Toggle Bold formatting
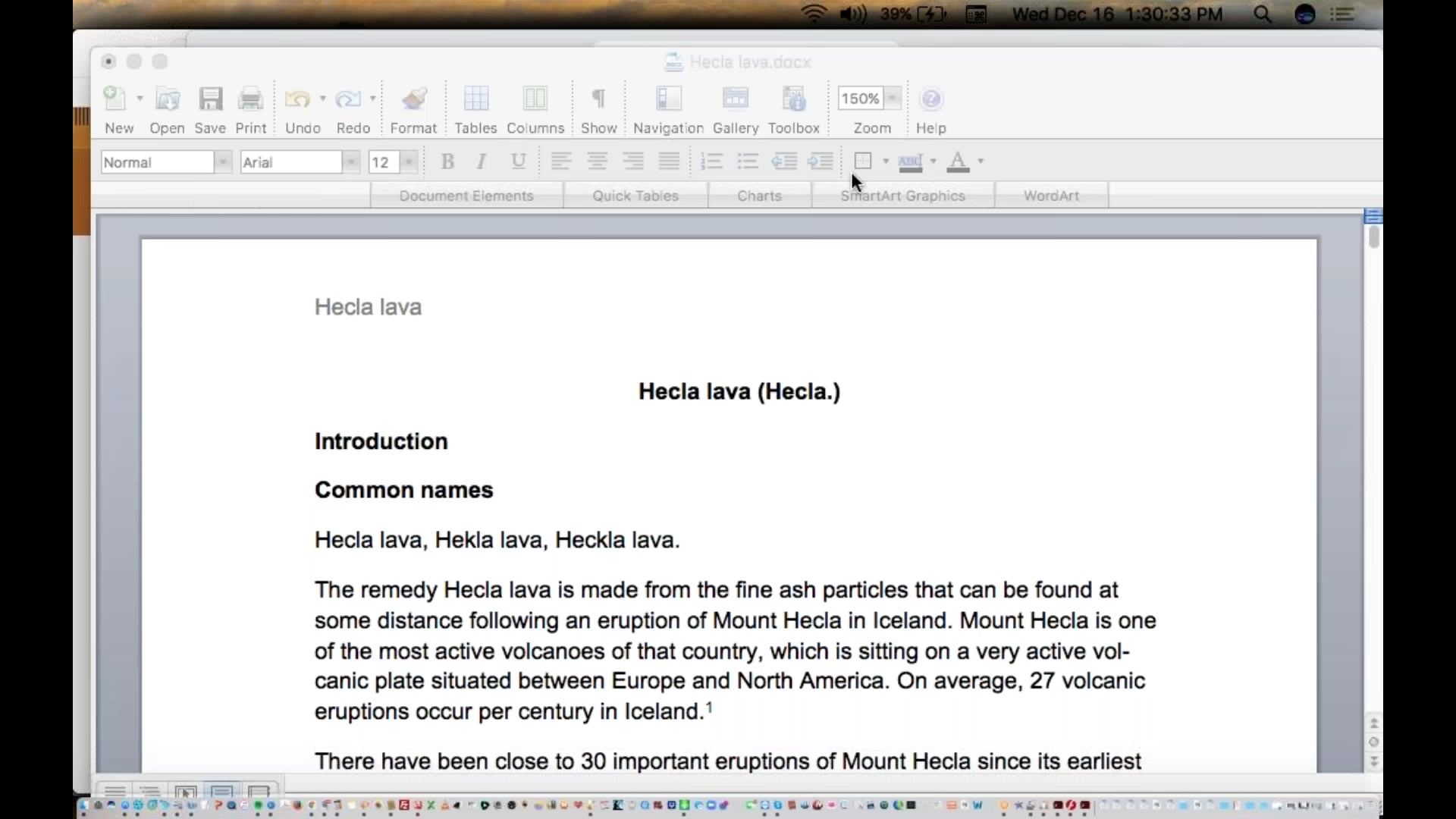The width and height of the screenshot is (1456, 819). [x=447, y=161]
